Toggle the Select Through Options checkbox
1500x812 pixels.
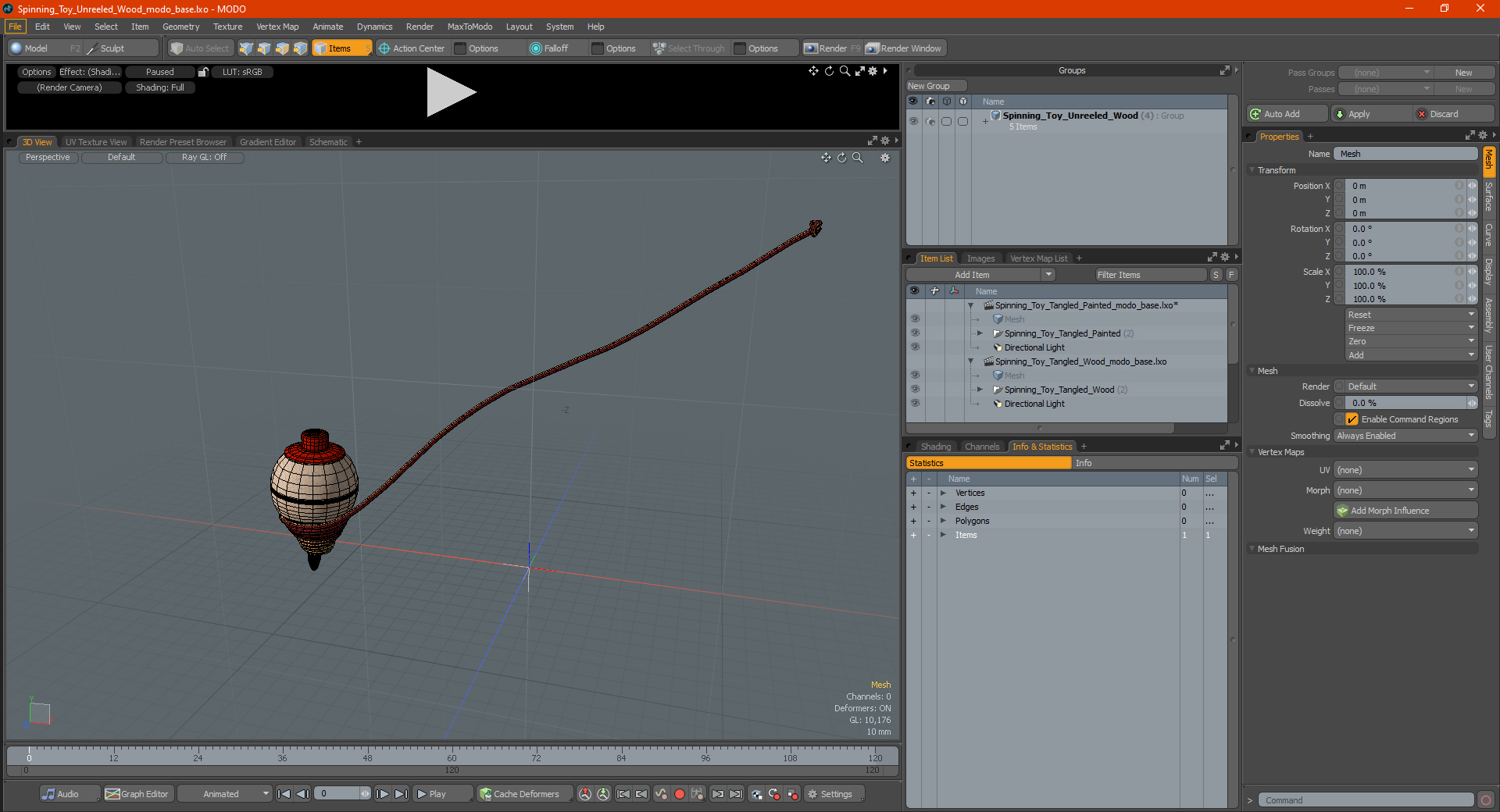[740, 48]
